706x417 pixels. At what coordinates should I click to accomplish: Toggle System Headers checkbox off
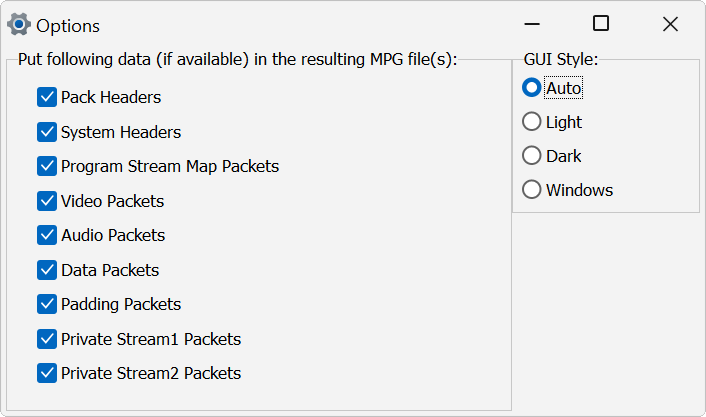(x=47, y=132)
